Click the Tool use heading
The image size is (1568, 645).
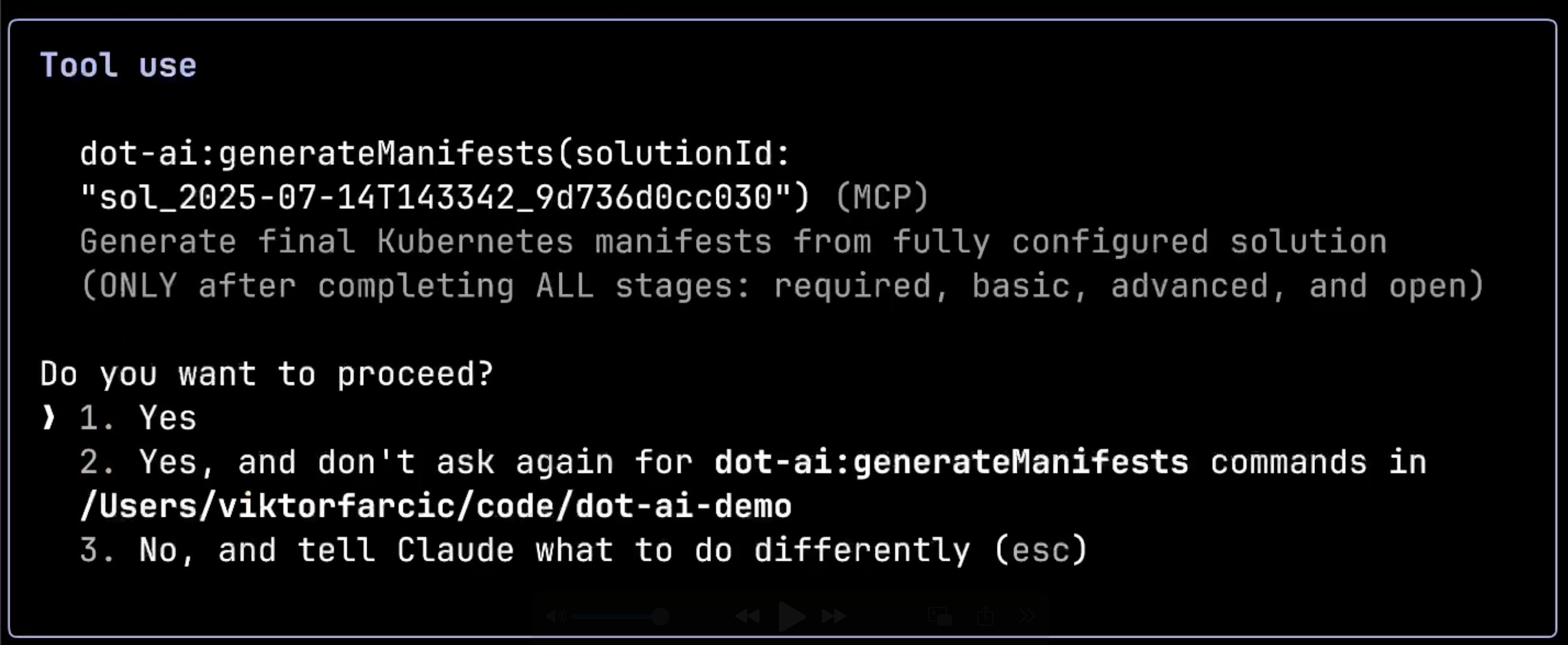(118, 65)
